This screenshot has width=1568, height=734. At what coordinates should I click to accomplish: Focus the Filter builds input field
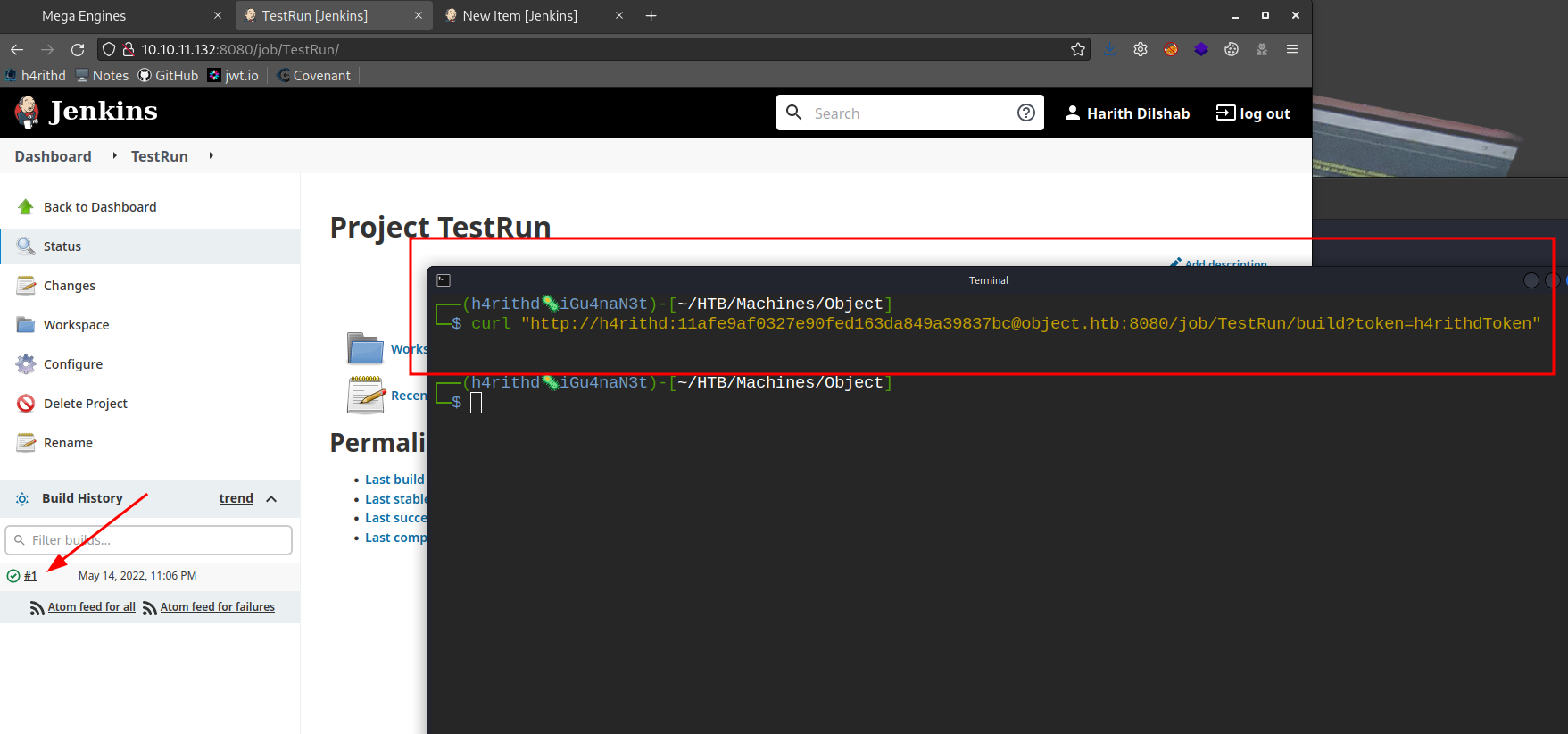coord(149,540)
